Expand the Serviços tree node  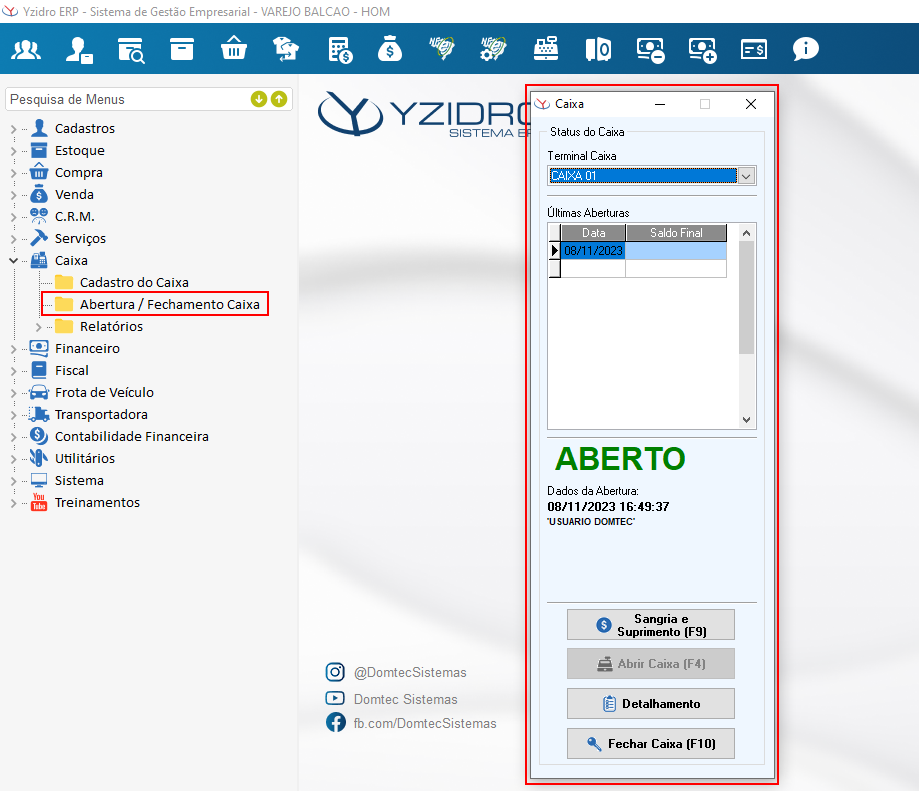[13, 238]
